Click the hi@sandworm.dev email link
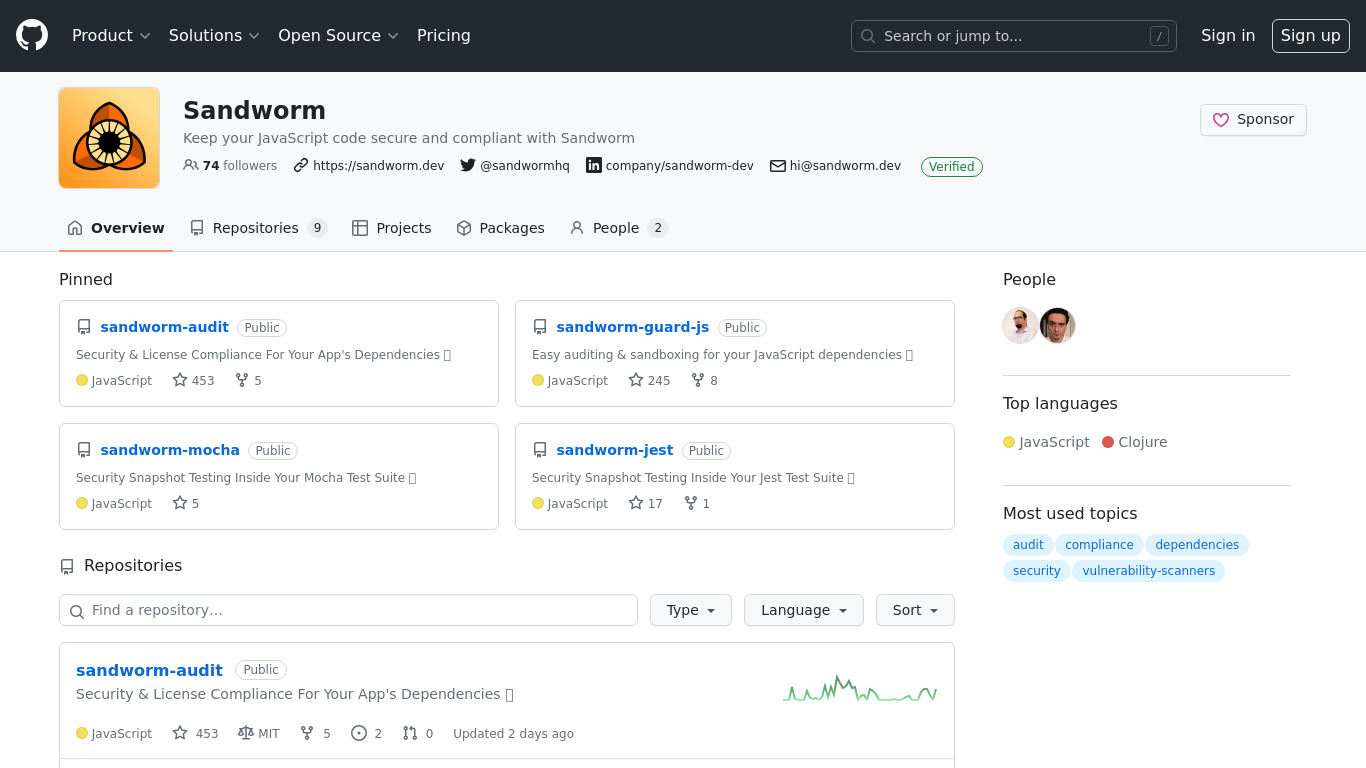1366x768 pixels. click(x=845, y=166)
